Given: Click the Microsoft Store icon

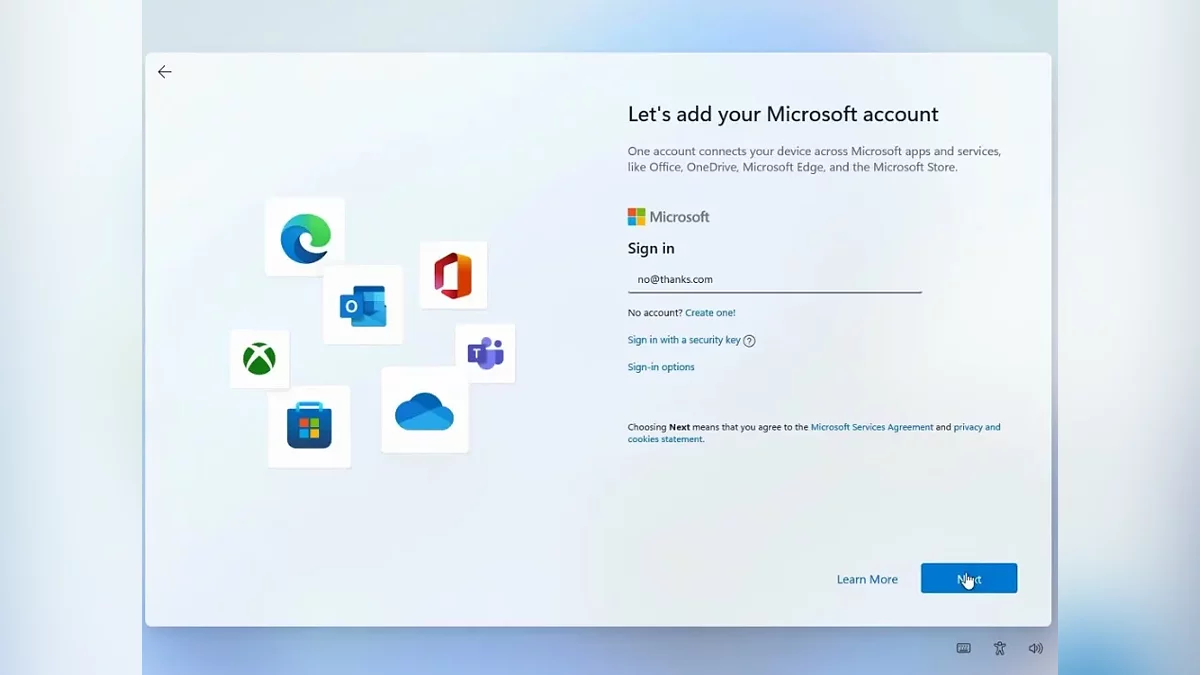Looking at the screenshot, I should click(x=309, y=426).
